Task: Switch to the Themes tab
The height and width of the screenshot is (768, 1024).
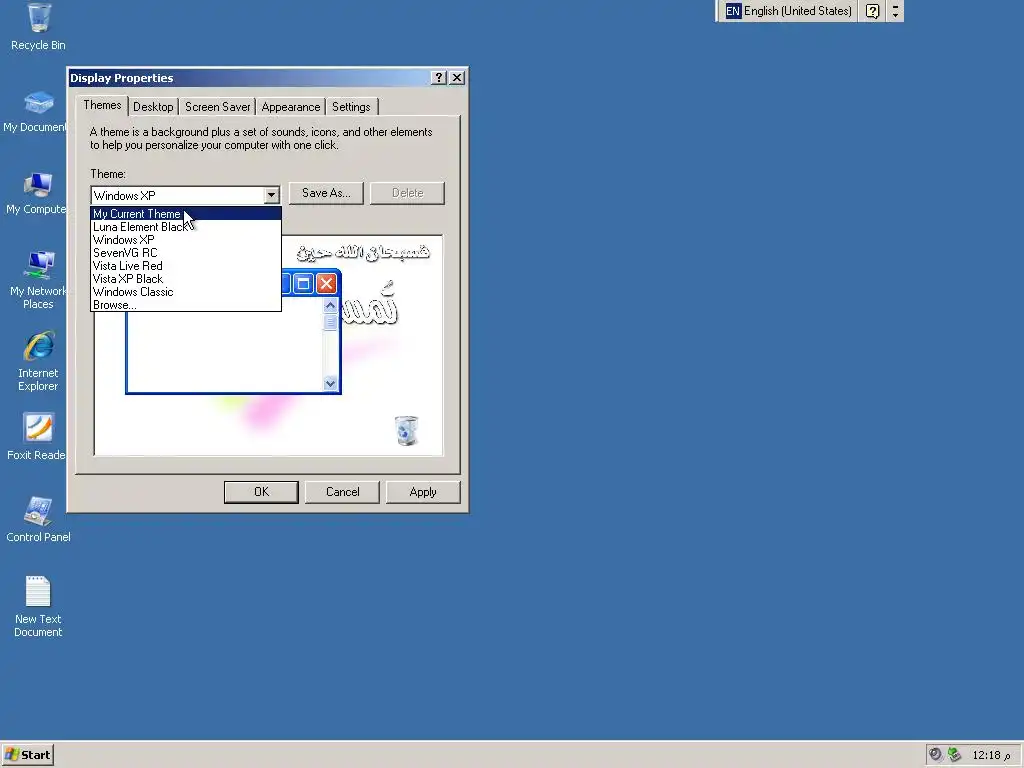Action: [x=102, y=105]
